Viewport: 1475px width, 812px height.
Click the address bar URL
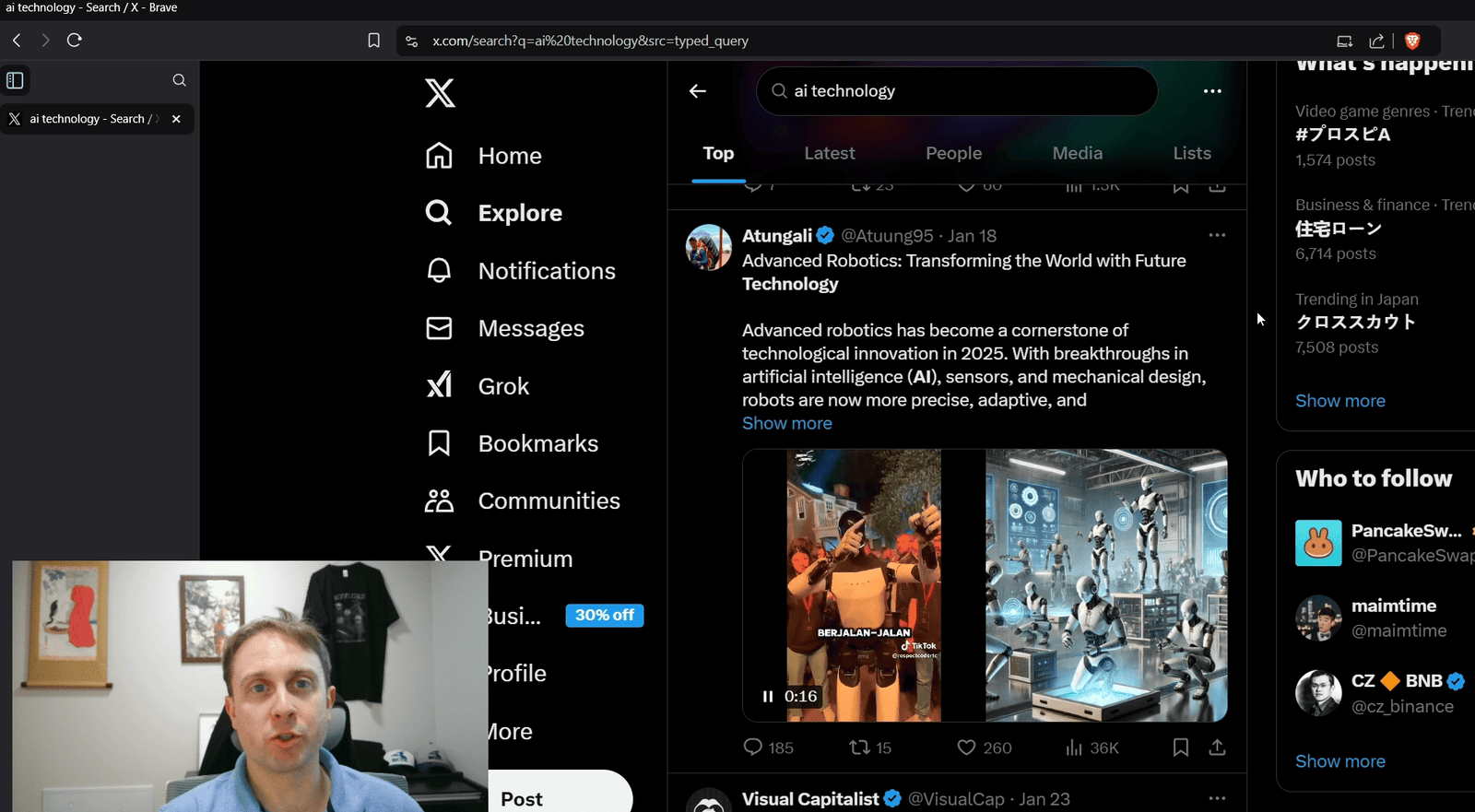590,41
